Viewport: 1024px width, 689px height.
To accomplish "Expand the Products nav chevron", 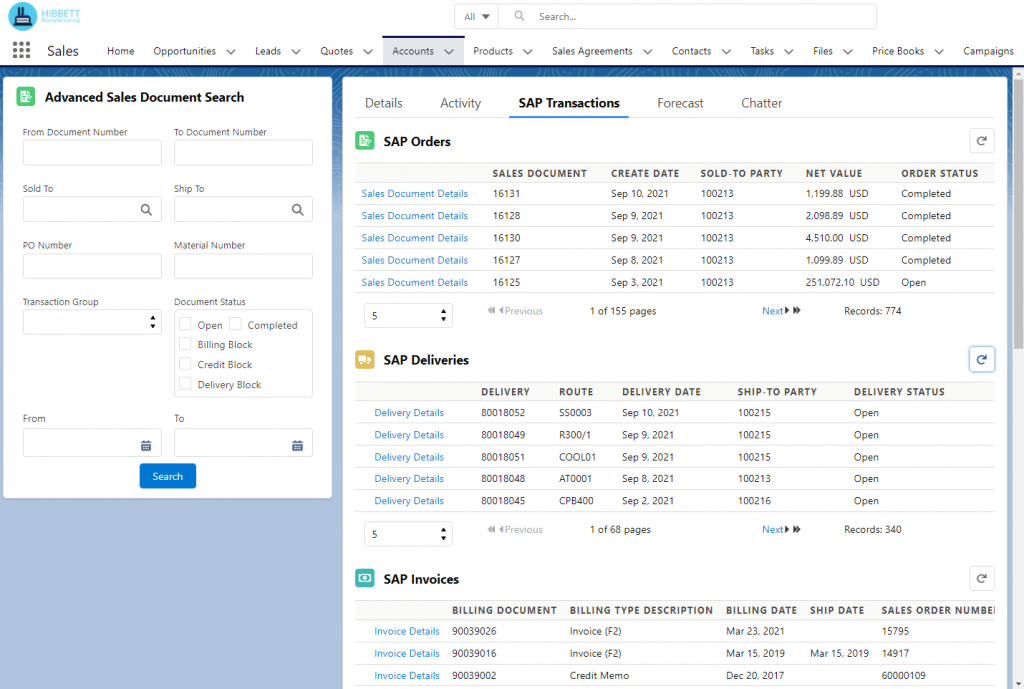I will pyautogui.click(x=528, y=52).
